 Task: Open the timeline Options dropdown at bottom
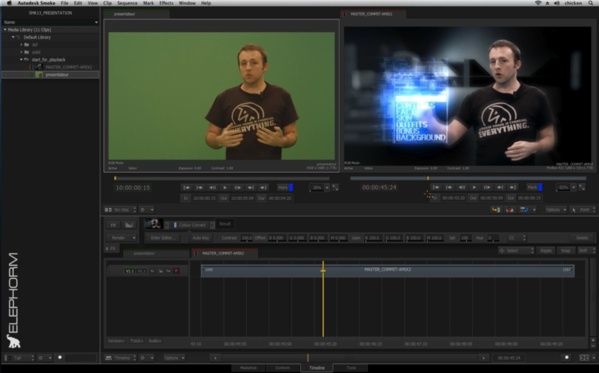pyautogui.click(x=175, y=358)
